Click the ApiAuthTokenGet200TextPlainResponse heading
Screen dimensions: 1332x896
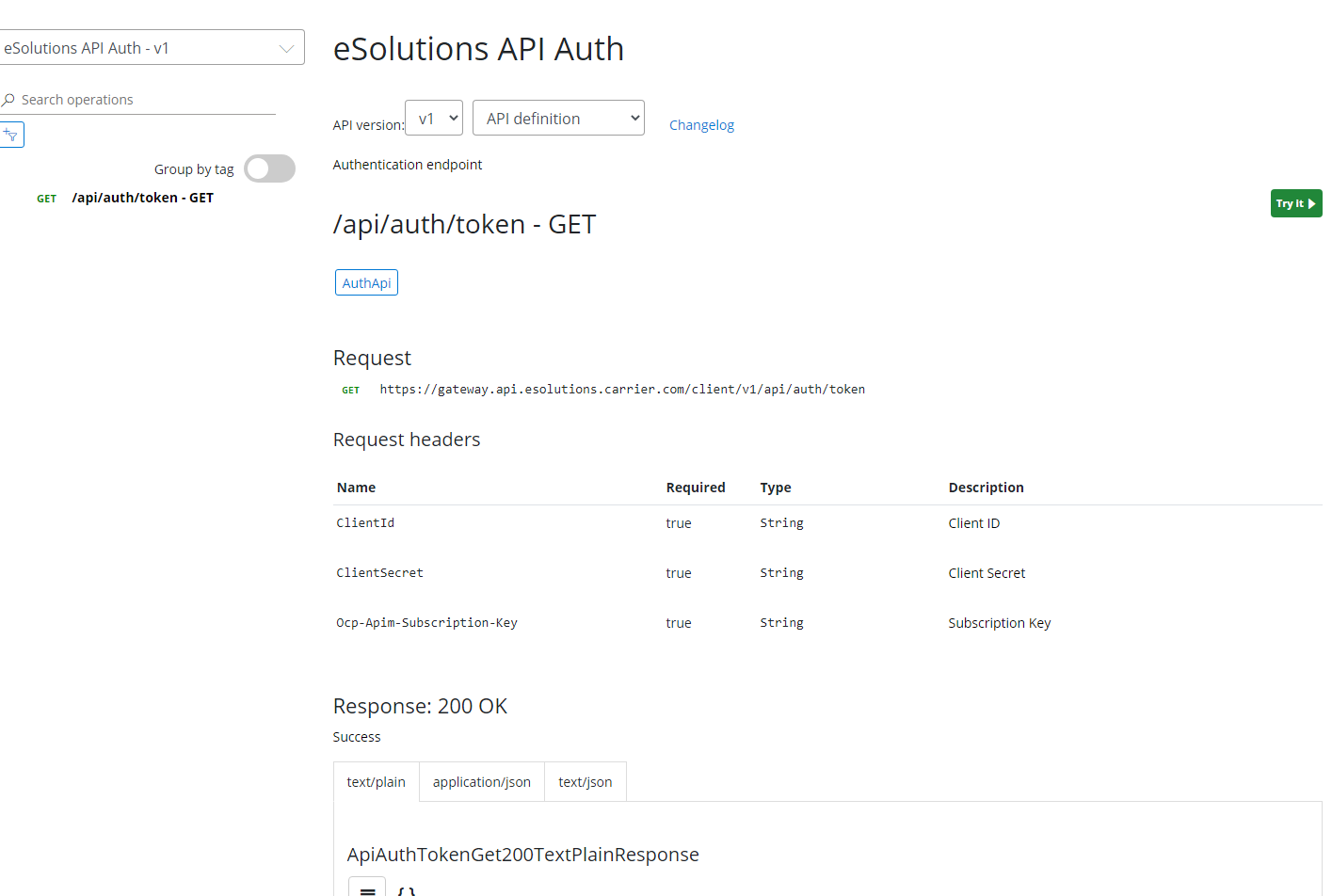pyautogui.click(x=523, y=855)
